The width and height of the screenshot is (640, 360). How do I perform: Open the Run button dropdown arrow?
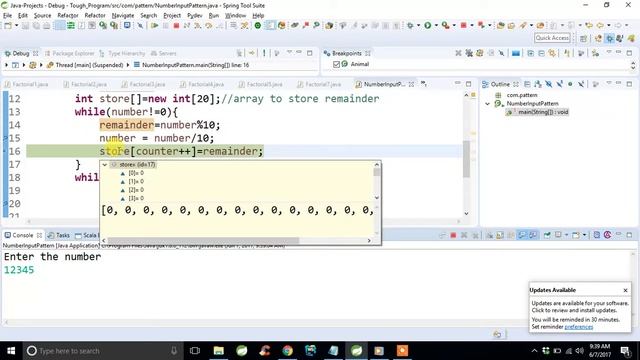pyautogui.click(x=436, y=26)
